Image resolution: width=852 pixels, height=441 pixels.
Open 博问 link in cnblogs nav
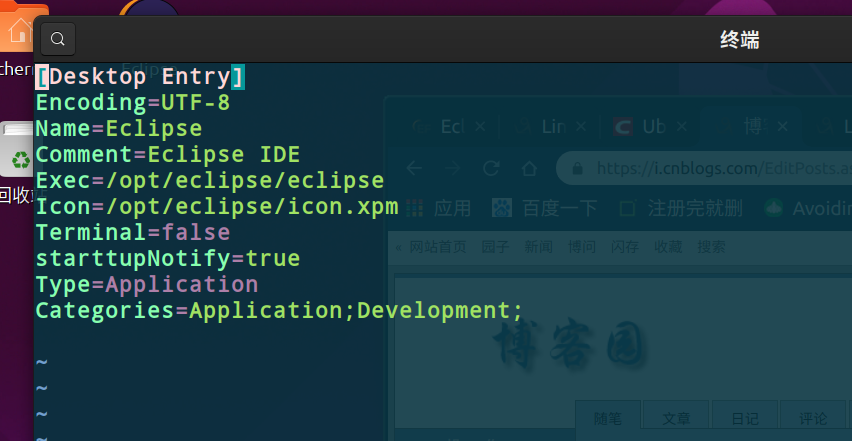coord(581,248)
